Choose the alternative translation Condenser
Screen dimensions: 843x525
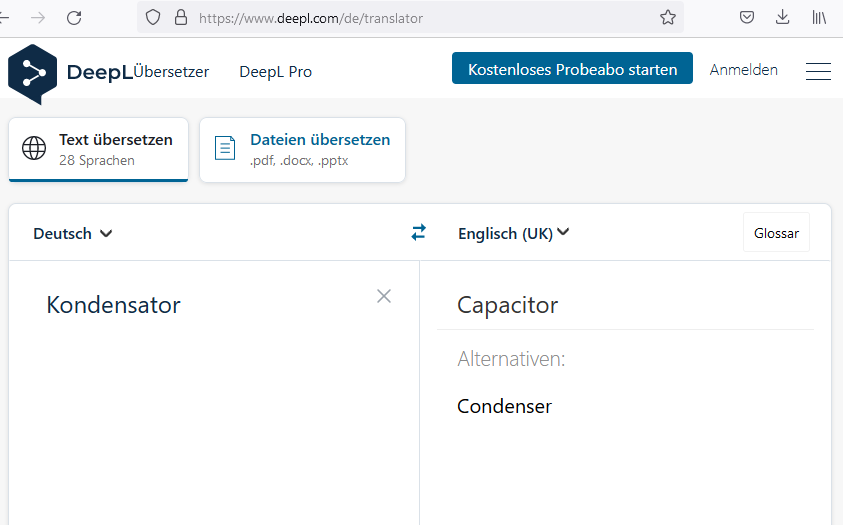pyautogui.click(x=504, y=406)
